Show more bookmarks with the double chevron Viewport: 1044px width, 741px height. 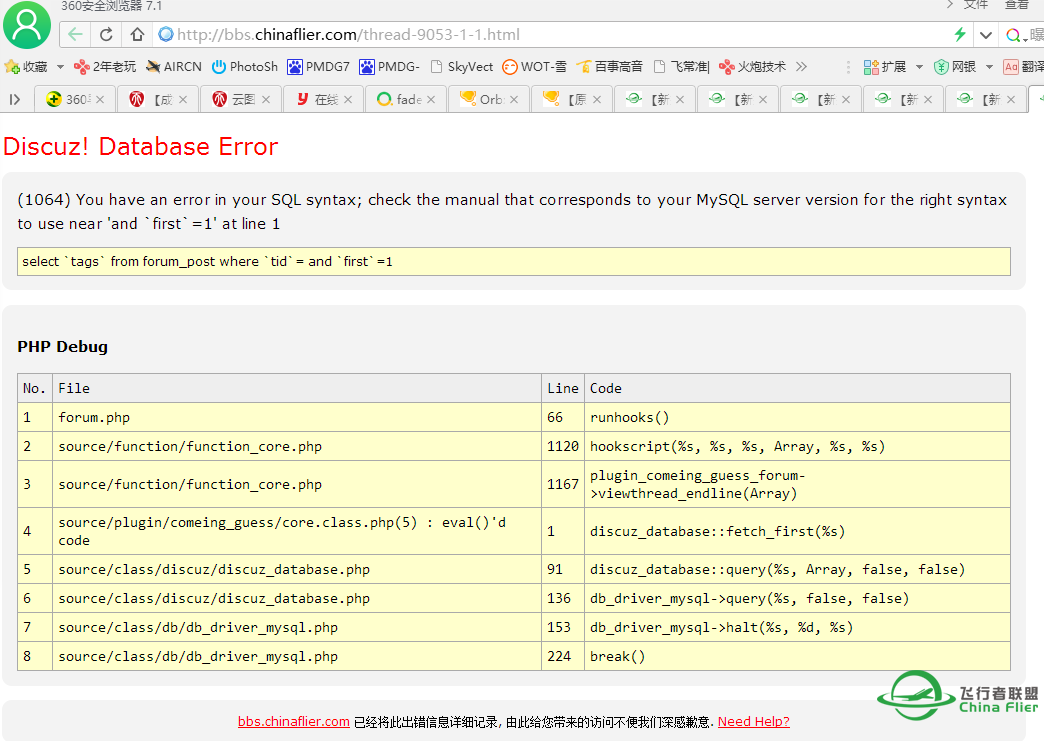tap(802, 67)
